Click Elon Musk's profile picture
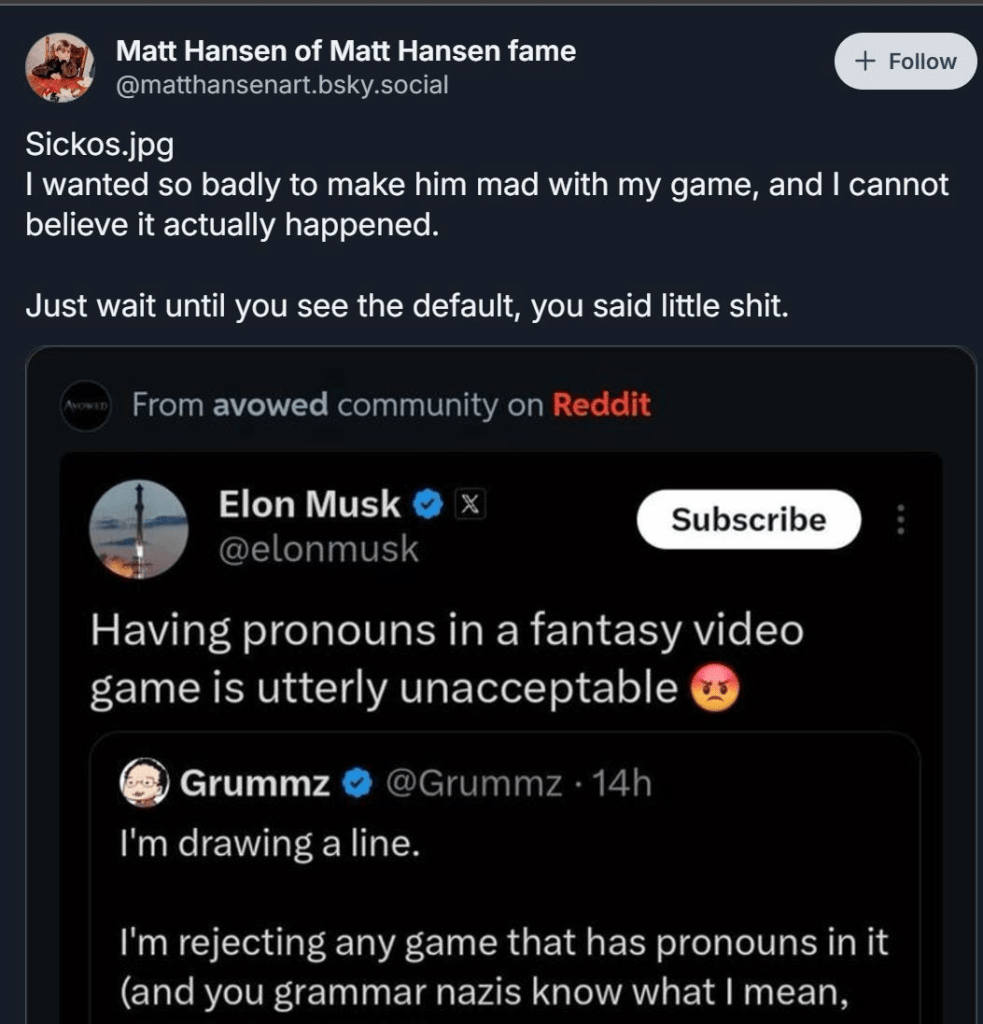Image resolution: width=983 pixels, height=1024 pixels. click(139, 530)
